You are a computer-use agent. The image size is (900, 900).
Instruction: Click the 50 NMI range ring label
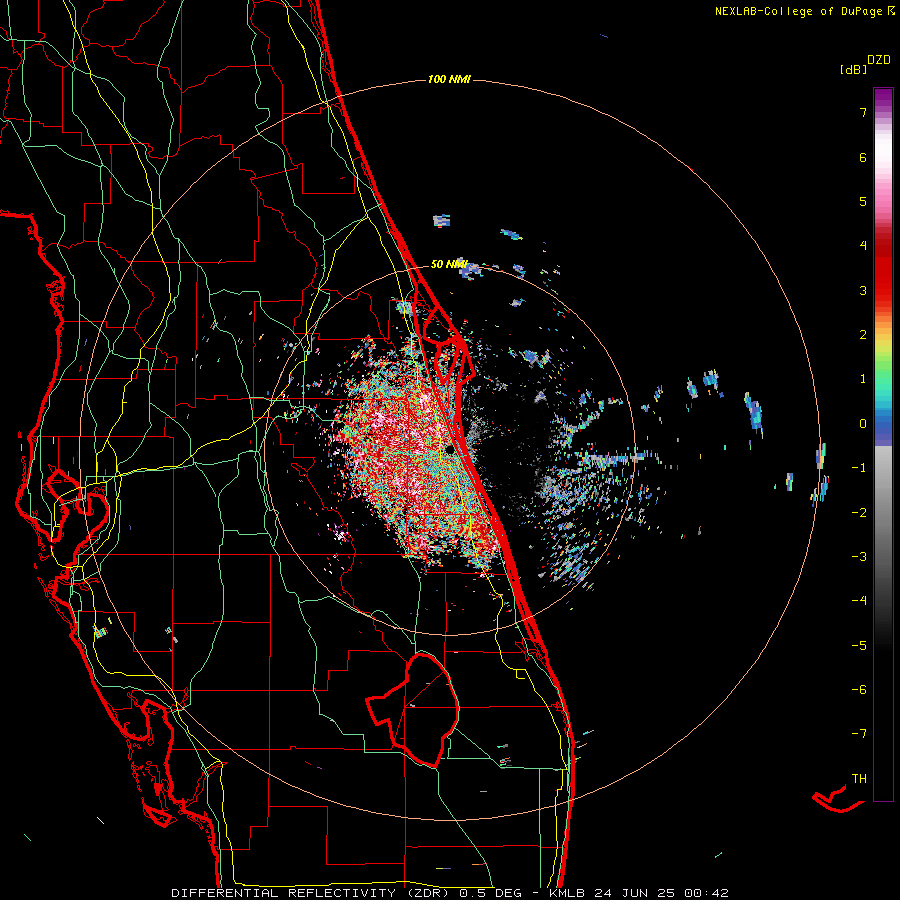[x=449, y=264]
